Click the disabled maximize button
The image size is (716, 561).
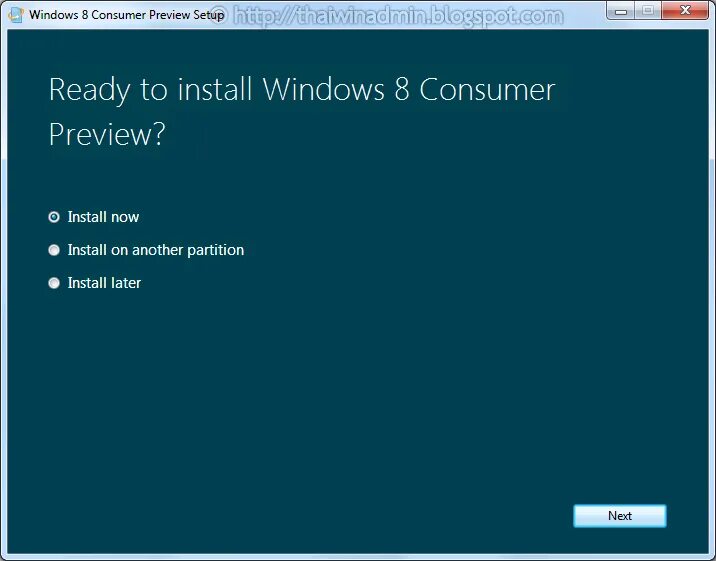pos(648,10)
